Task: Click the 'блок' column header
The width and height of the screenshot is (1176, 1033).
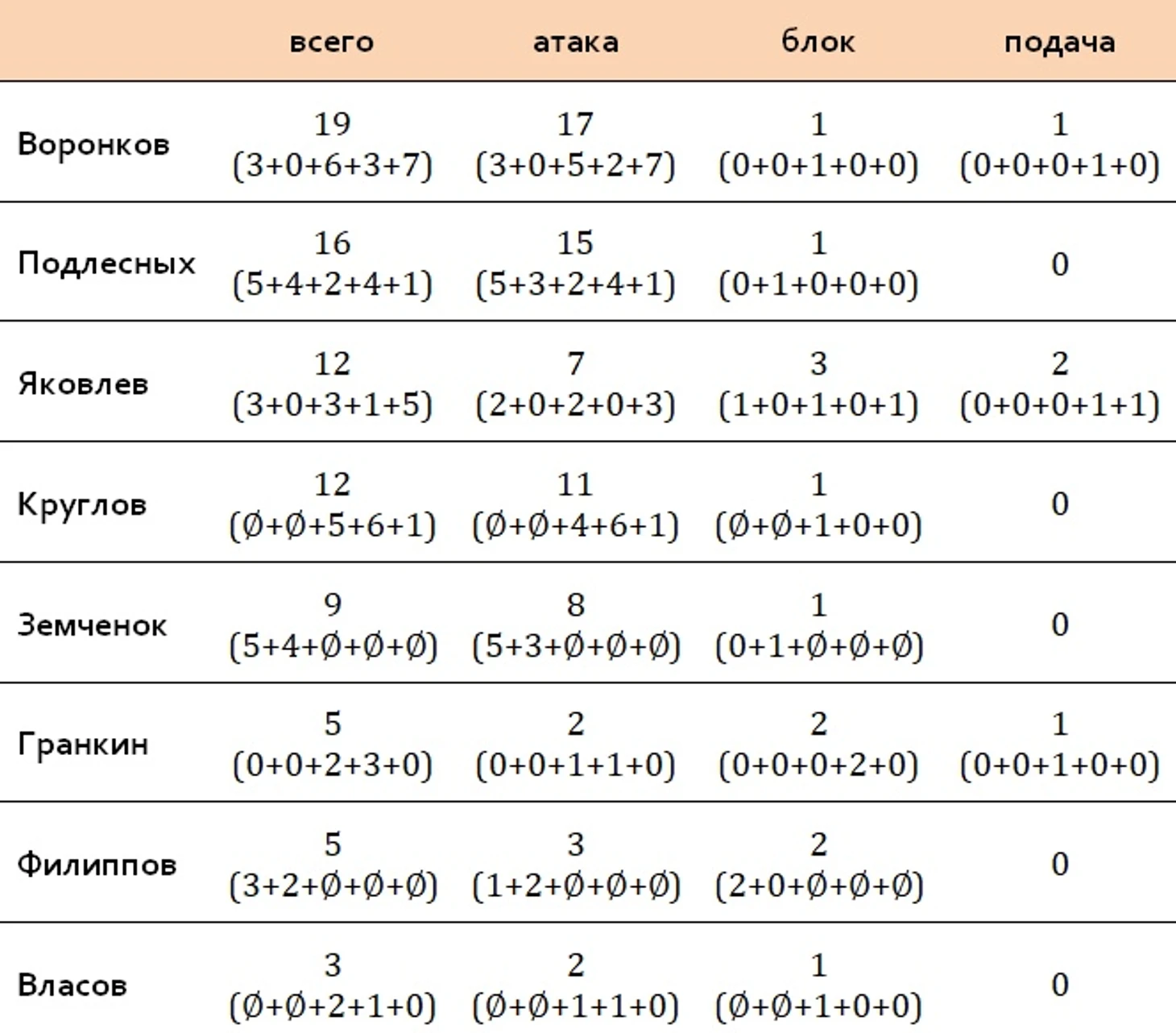Action: click(818, 41)
